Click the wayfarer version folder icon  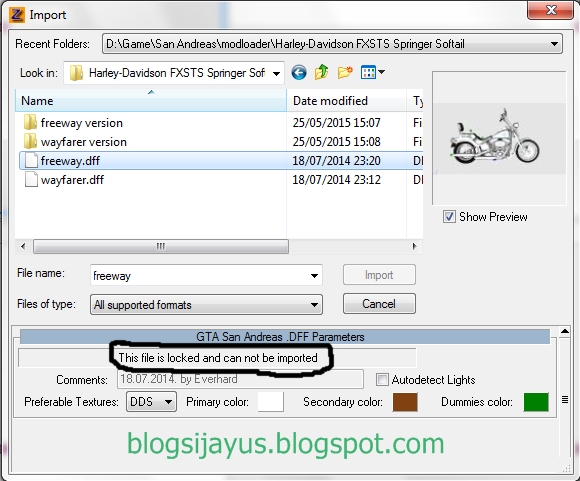30,141
